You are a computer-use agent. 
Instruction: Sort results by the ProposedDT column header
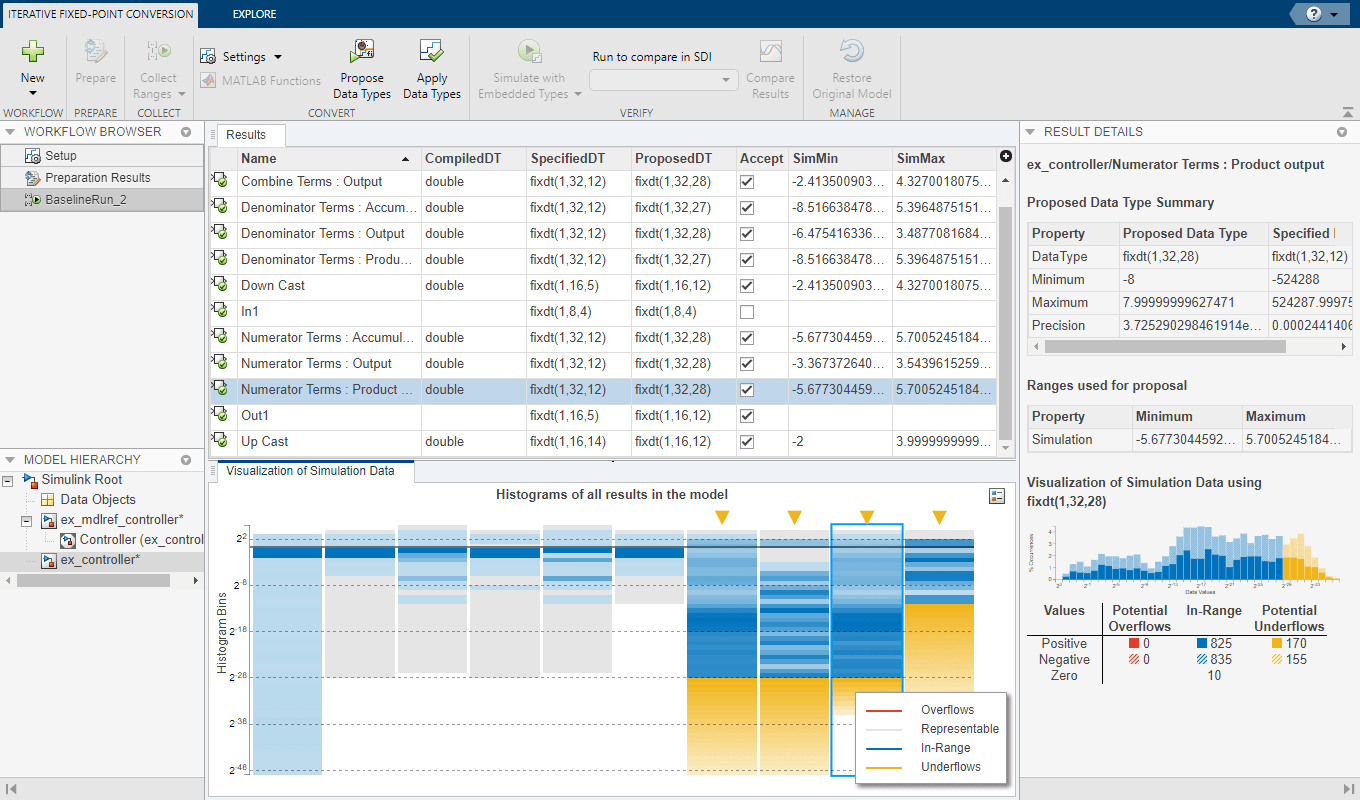(676, 158)
